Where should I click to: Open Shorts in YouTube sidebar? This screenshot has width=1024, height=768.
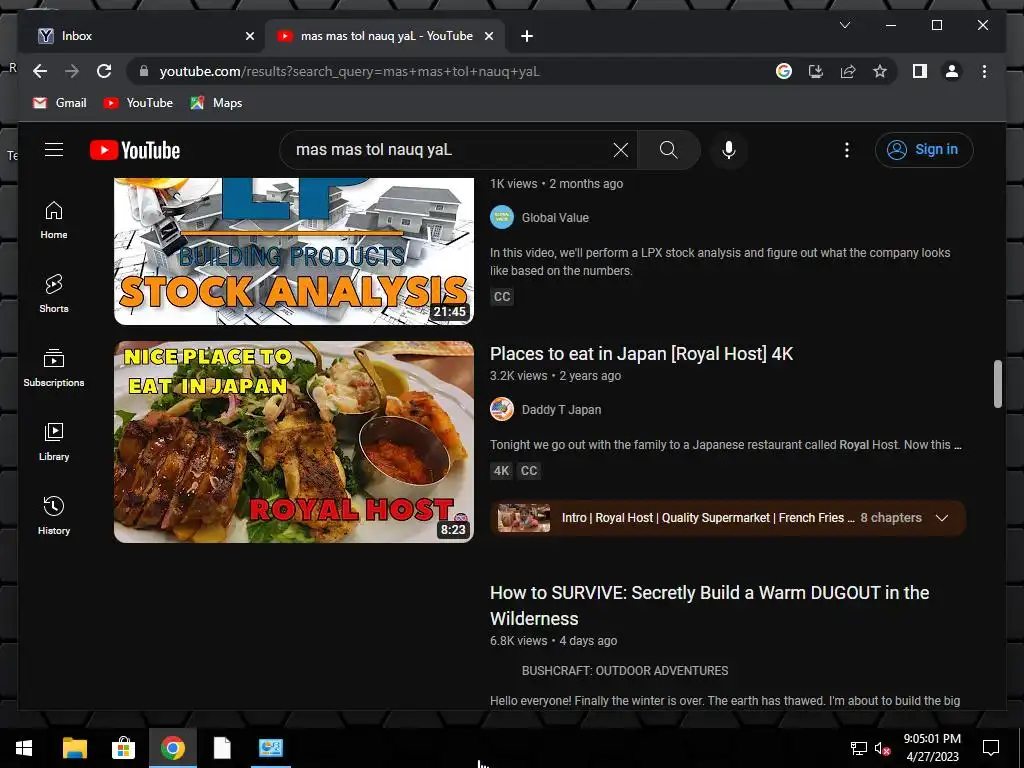[54, 294]
